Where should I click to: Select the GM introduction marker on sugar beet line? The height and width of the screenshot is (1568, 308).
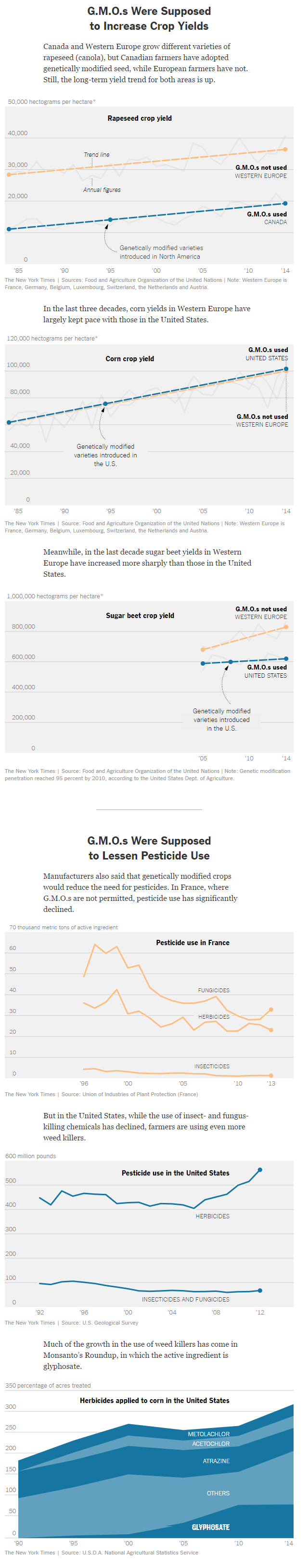230,662
